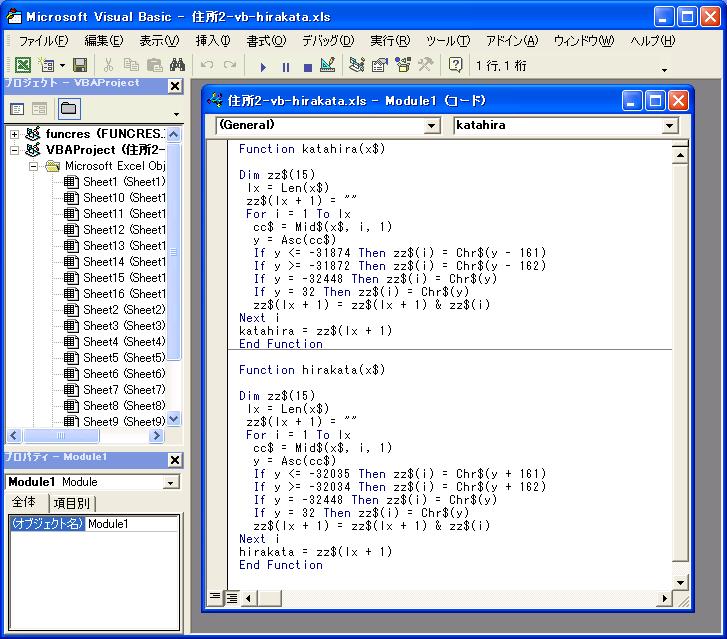
Task: Click the View Microsoft Excel icon
Action: (x=23, y=65)
